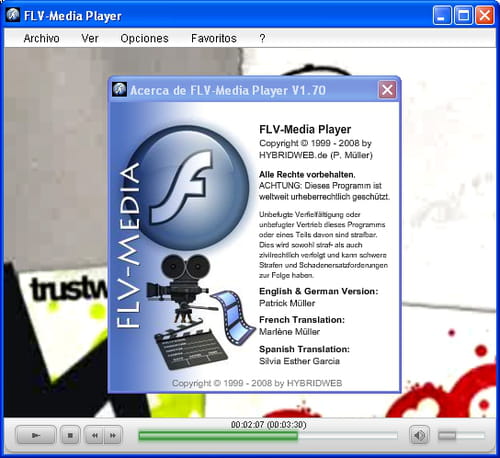The image size is (500, 458).
Task: Open the ? help menu
Action: click(262, 38)
